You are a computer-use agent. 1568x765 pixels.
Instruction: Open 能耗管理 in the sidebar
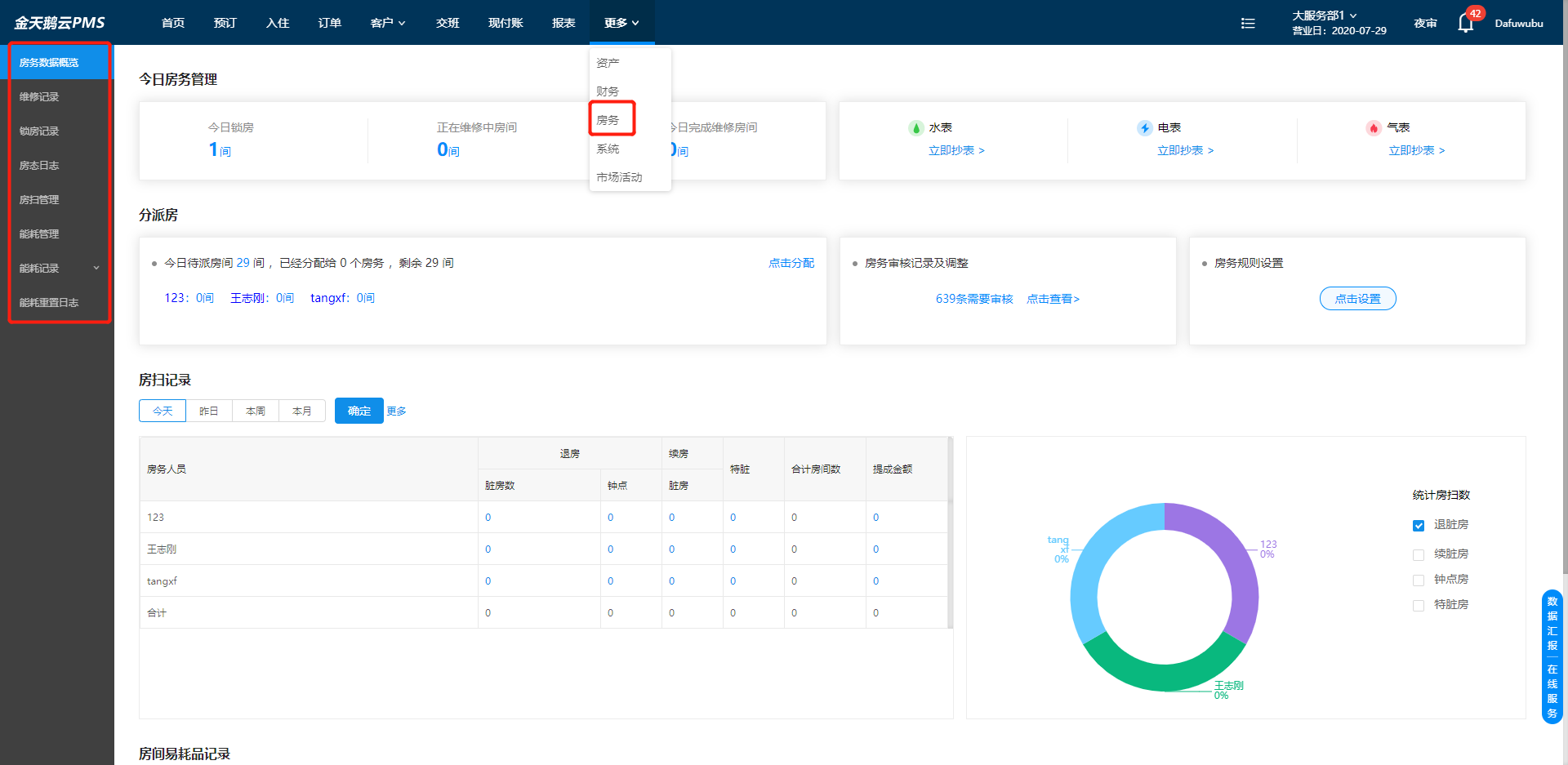59,234
